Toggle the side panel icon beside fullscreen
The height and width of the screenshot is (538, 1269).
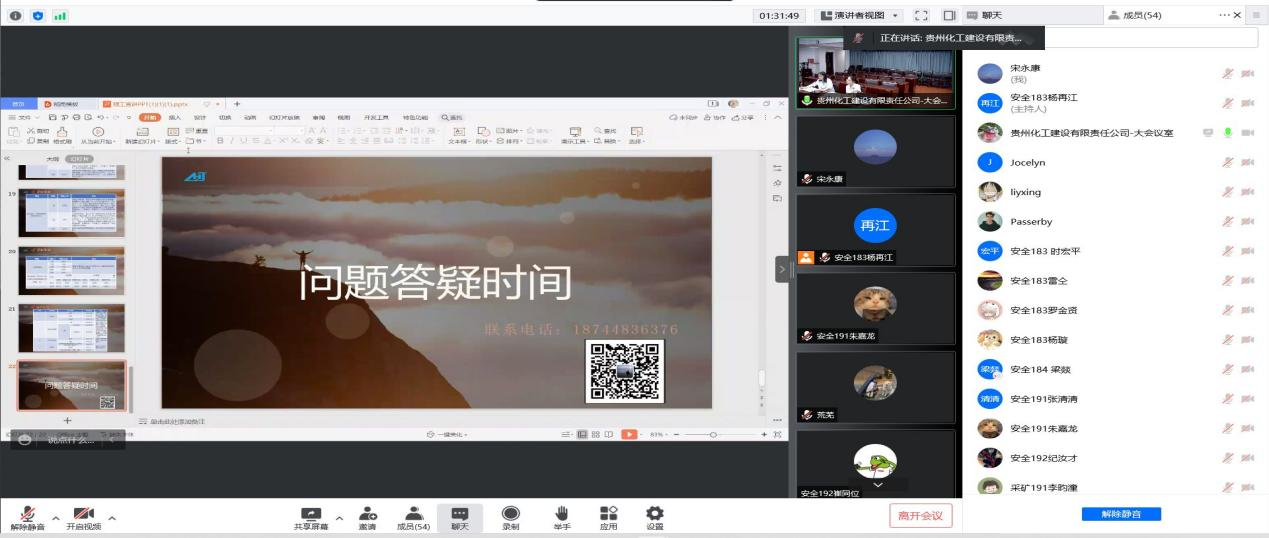point(948,16)
